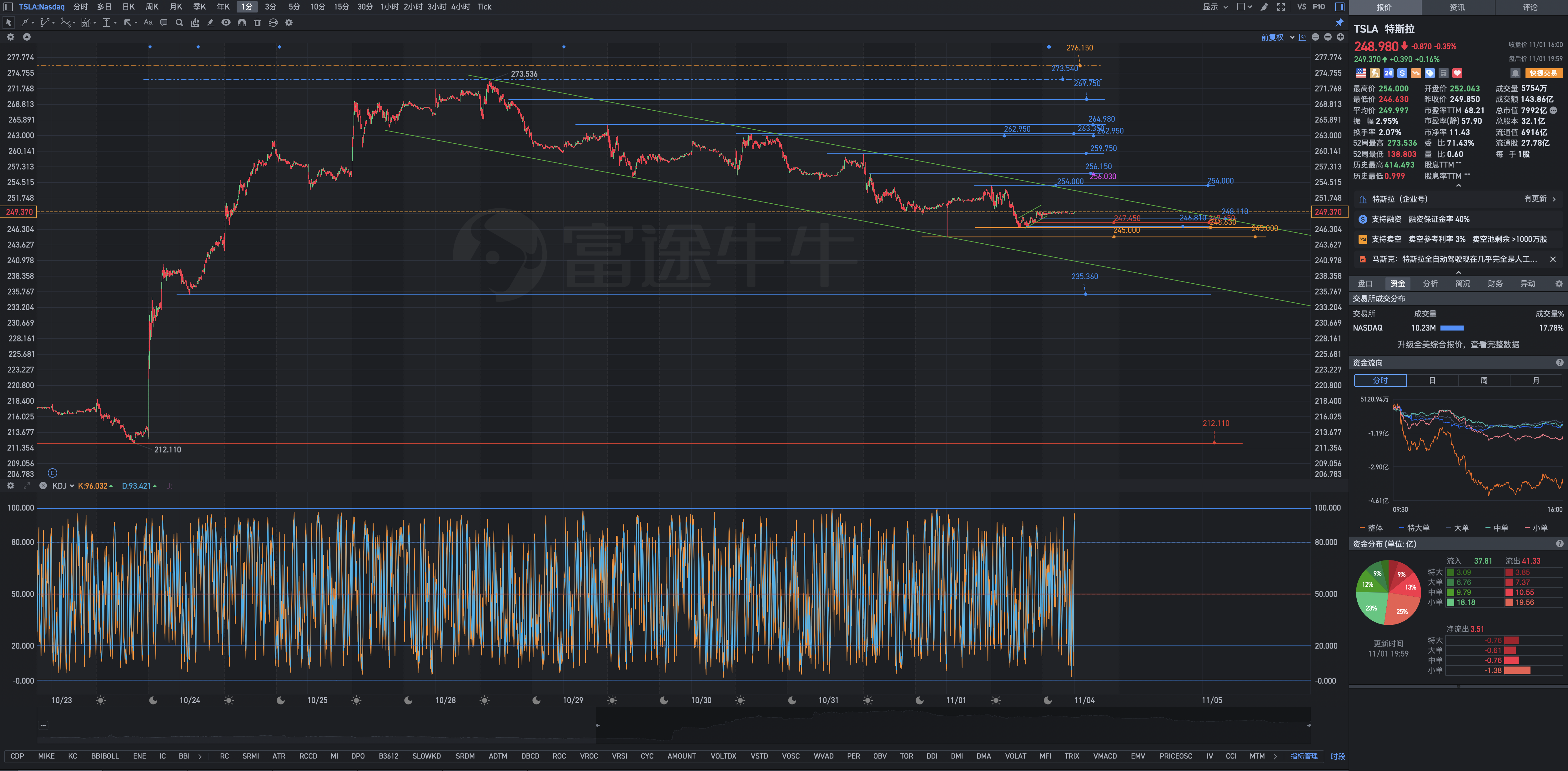Open main chart settings gear
This screenshot has height=771, width=1568.
click(10, 37)
